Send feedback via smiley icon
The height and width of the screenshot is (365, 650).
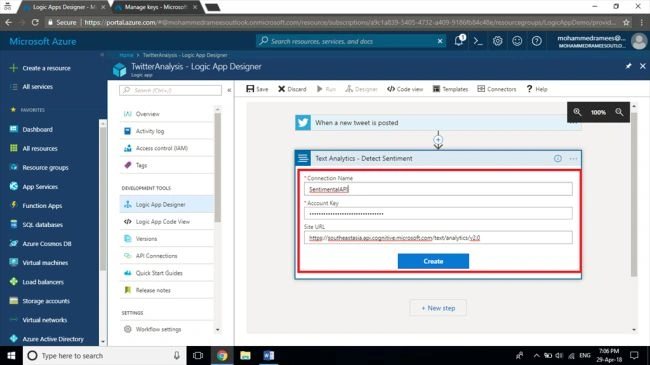tap(517, 41)
